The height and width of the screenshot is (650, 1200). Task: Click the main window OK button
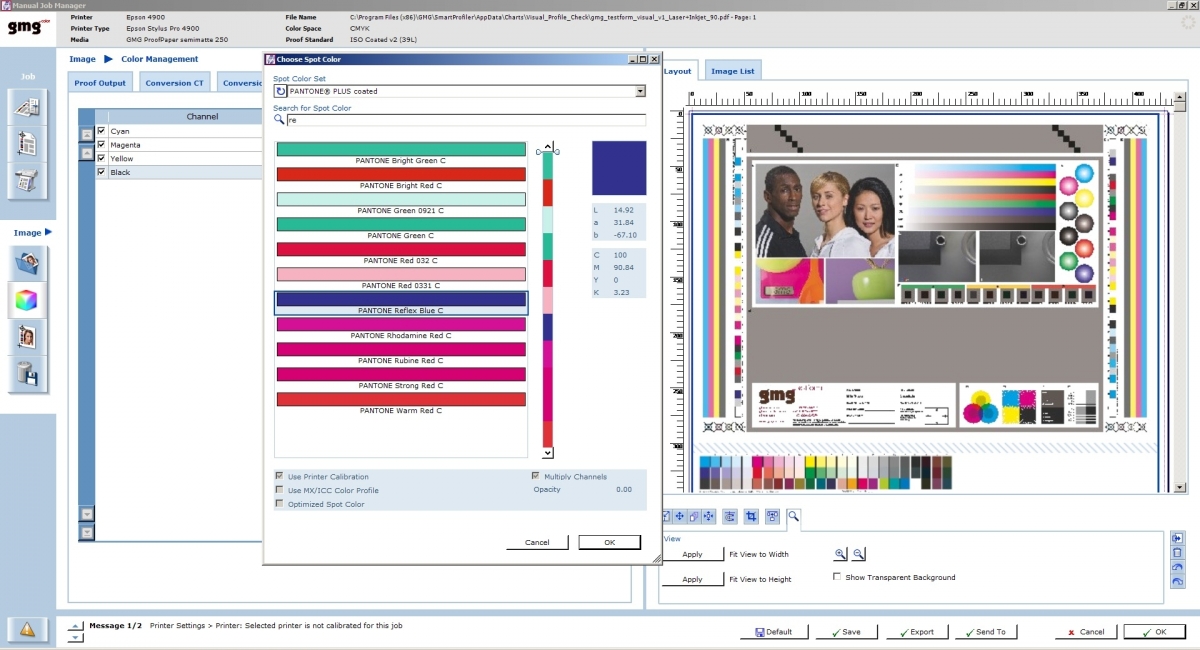point(1155,632)
